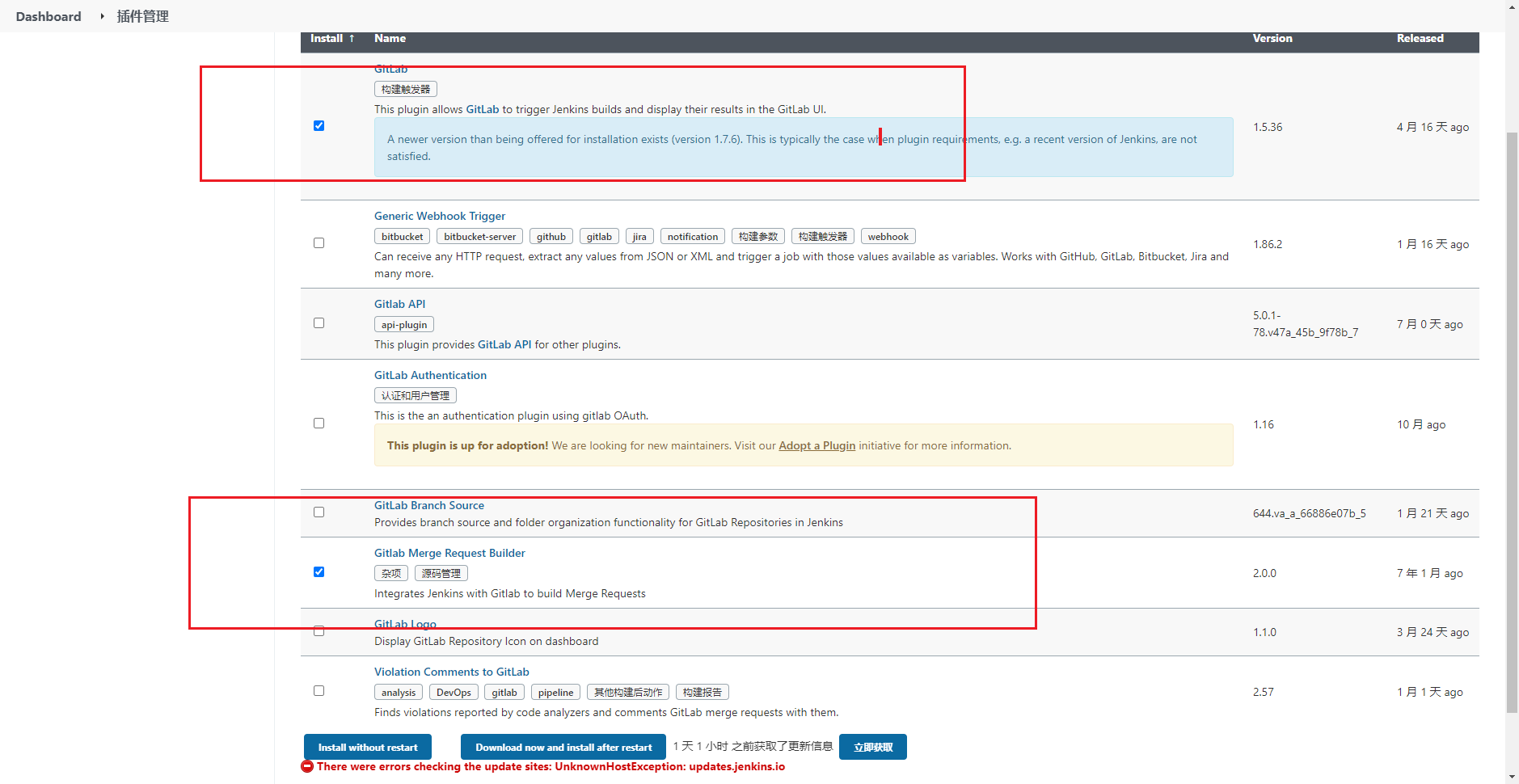Screen dimensions: 1519x784
Task: Click the red error icon at bottom
Action: [x=307, y=766]
